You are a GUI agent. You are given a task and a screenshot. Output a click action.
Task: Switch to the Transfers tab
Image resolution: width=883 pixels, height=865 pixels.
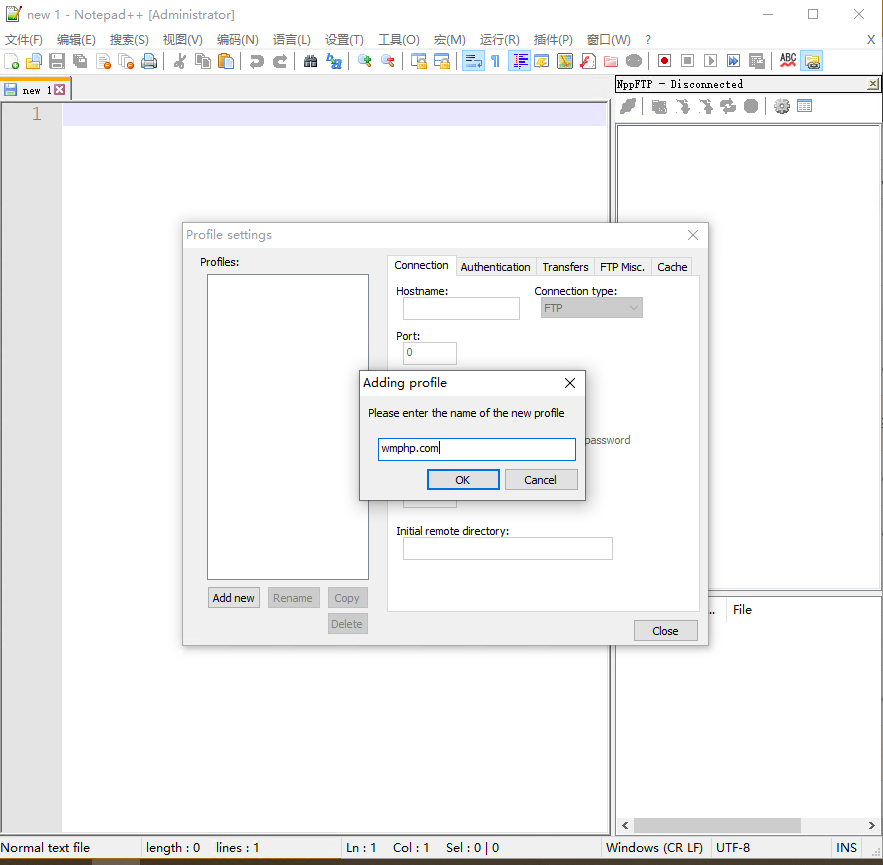point(565,267)
